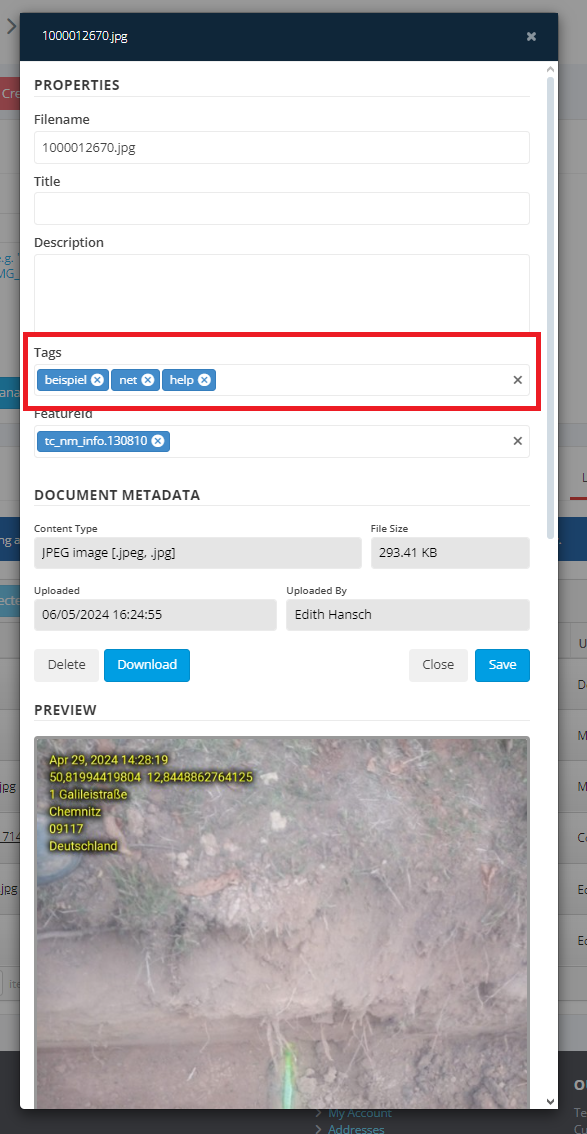Remove the tc_nm_info.130810 feature chip
Viewport: 587px width, 1134px height.
(158, 441)
